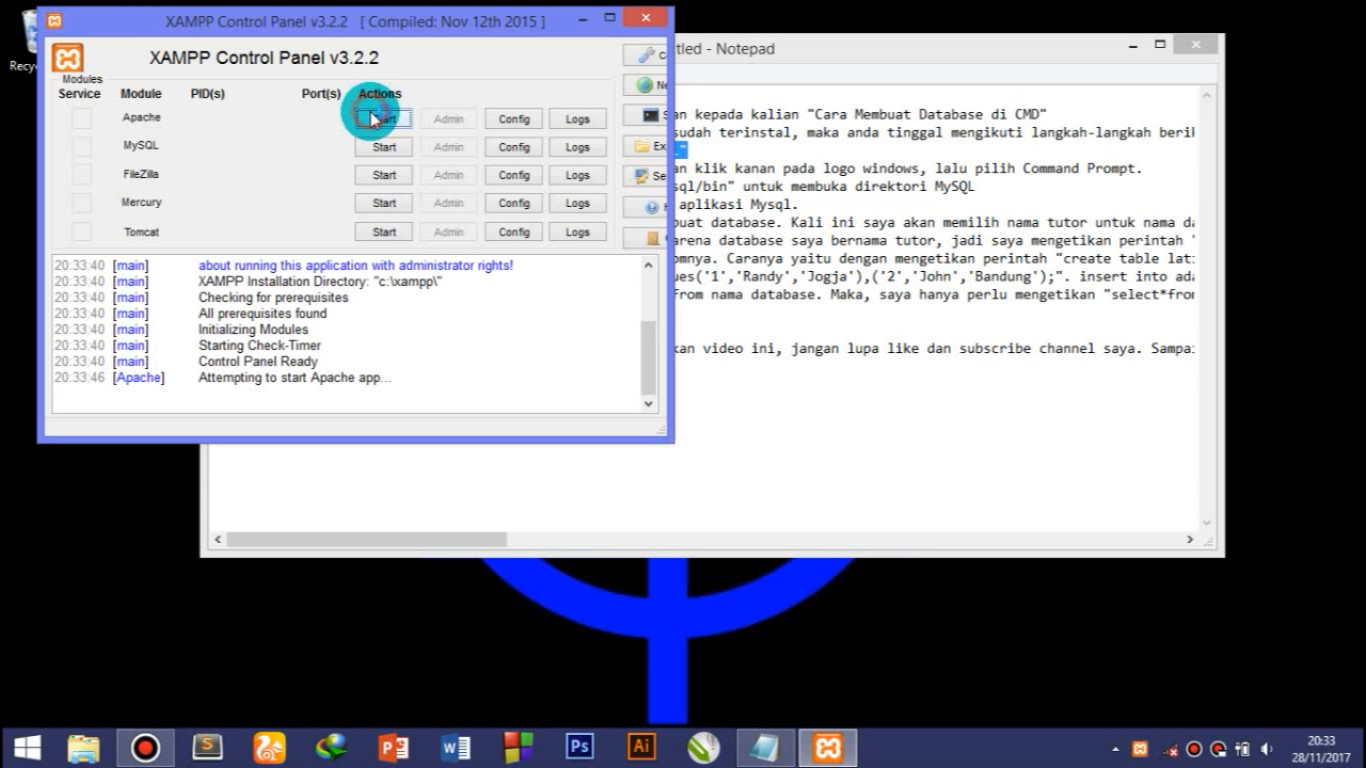Click Notepad's vertical scroll-up arrow
The height and width of the screenshot is (768, 1366).
(x=1207, y=95)
